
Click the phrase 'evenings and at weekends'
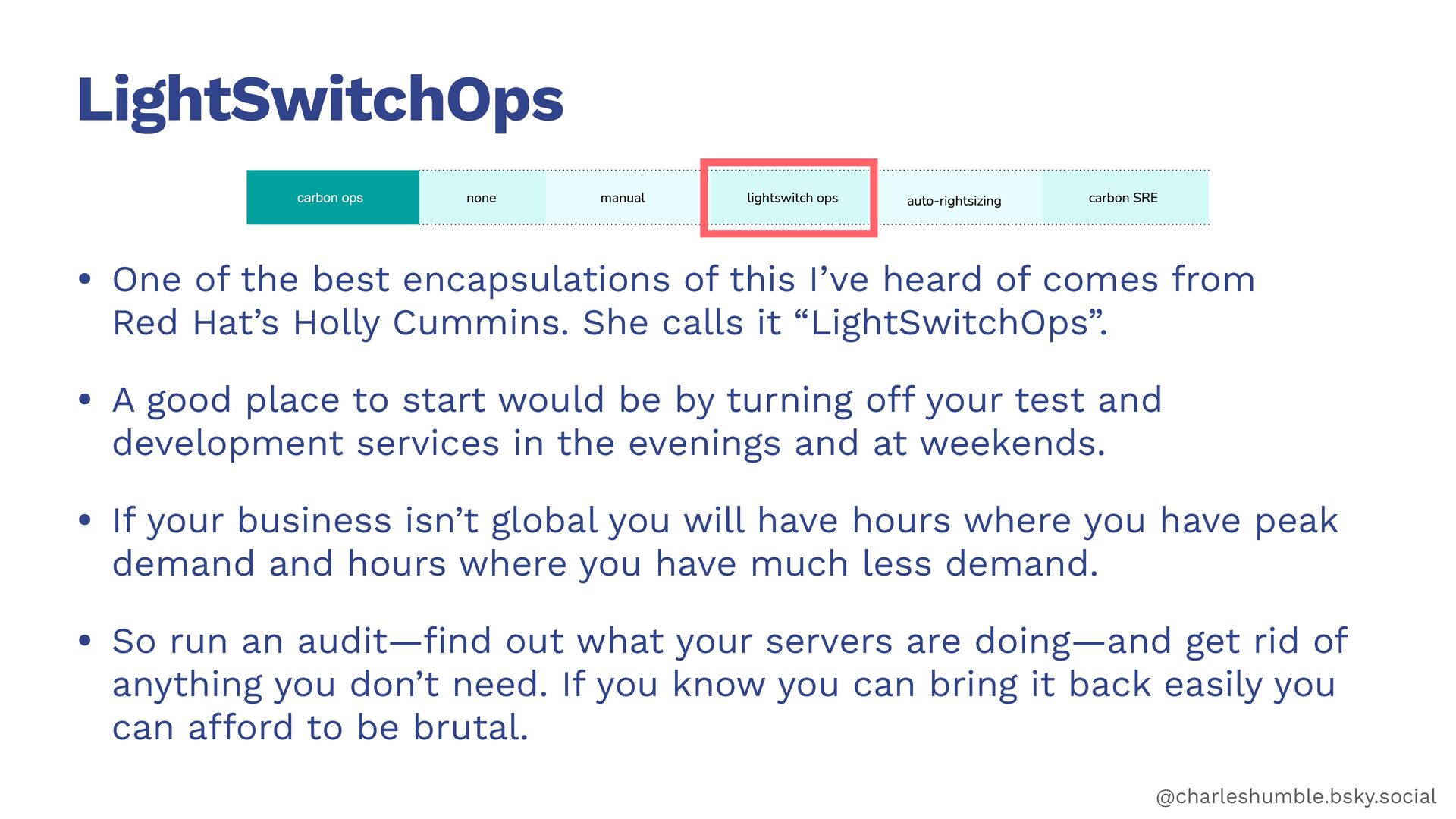866,444
